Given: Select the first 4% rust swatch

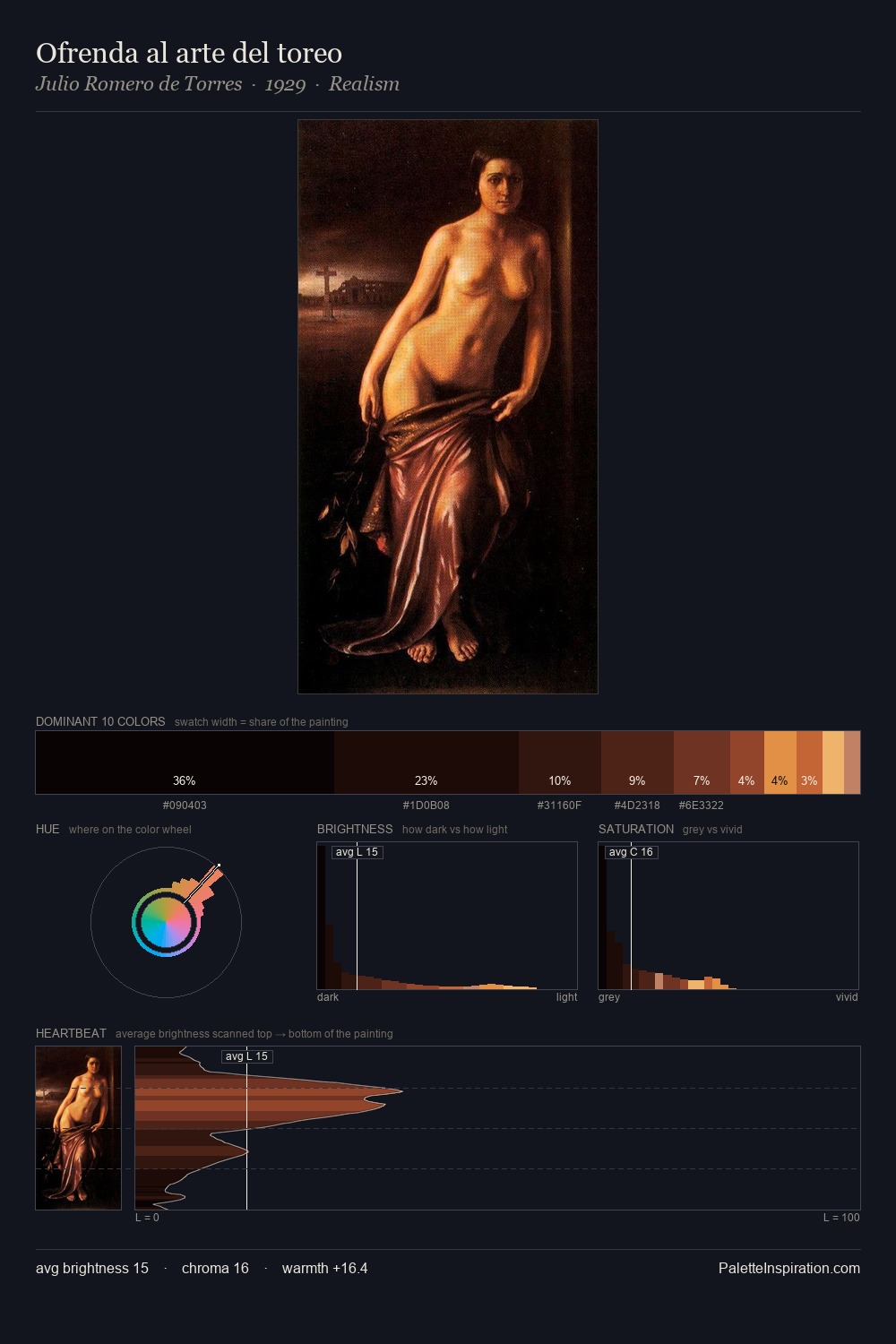Looking at the screenshot, I should click(747, 762).
